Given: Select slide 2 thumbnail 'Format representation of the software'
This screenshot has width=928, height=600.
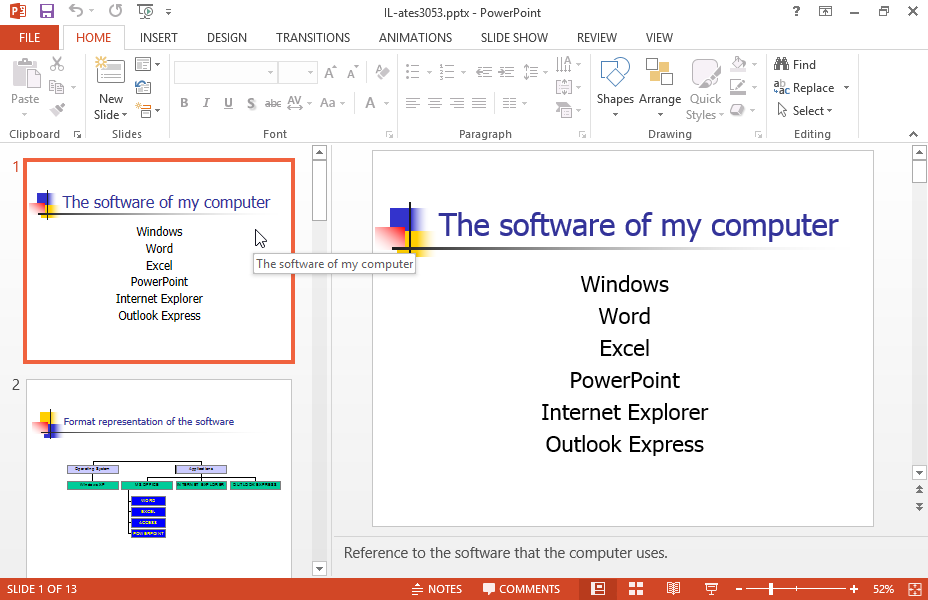Looking at the screenshot, I should 159,477.
